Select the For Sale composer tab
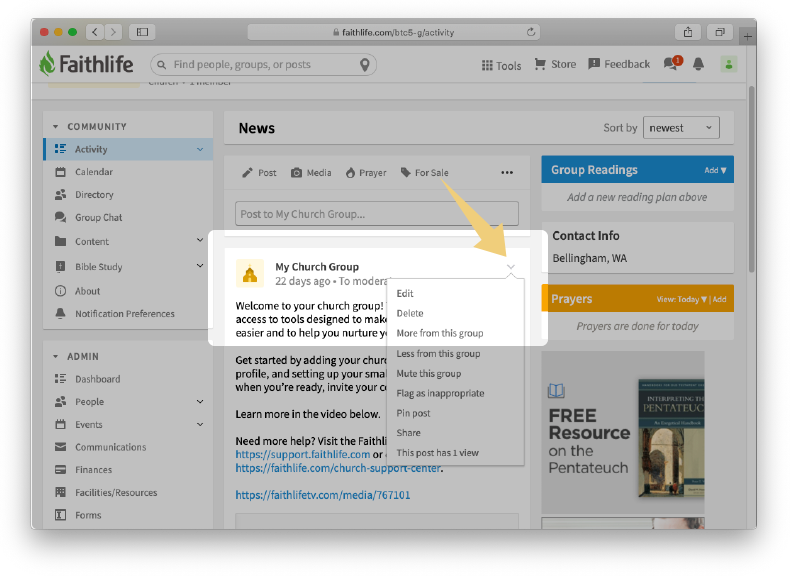The height and width of the screenshot is (576, 790). tap(424, 173)
